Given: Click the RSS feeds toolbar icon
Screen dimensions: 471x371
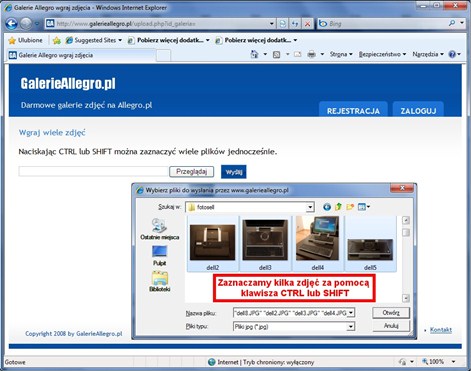Looking at the screenshot, I should (x=276, y=54).
